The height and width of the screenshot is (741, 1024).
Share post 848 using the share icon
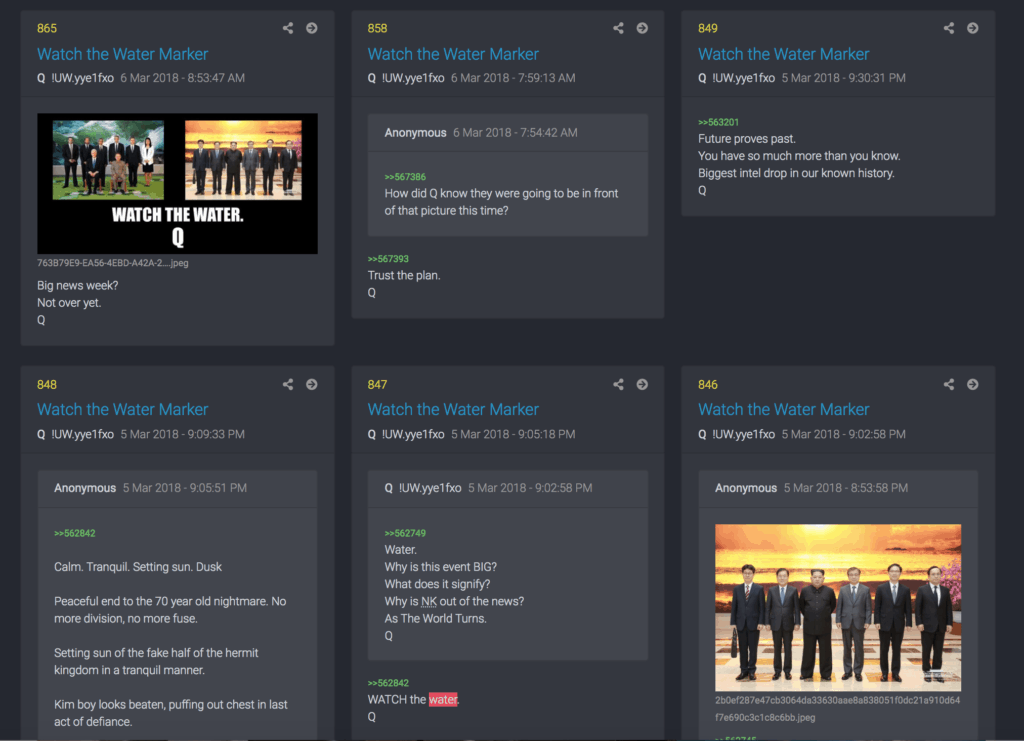(x=288, y=384)
